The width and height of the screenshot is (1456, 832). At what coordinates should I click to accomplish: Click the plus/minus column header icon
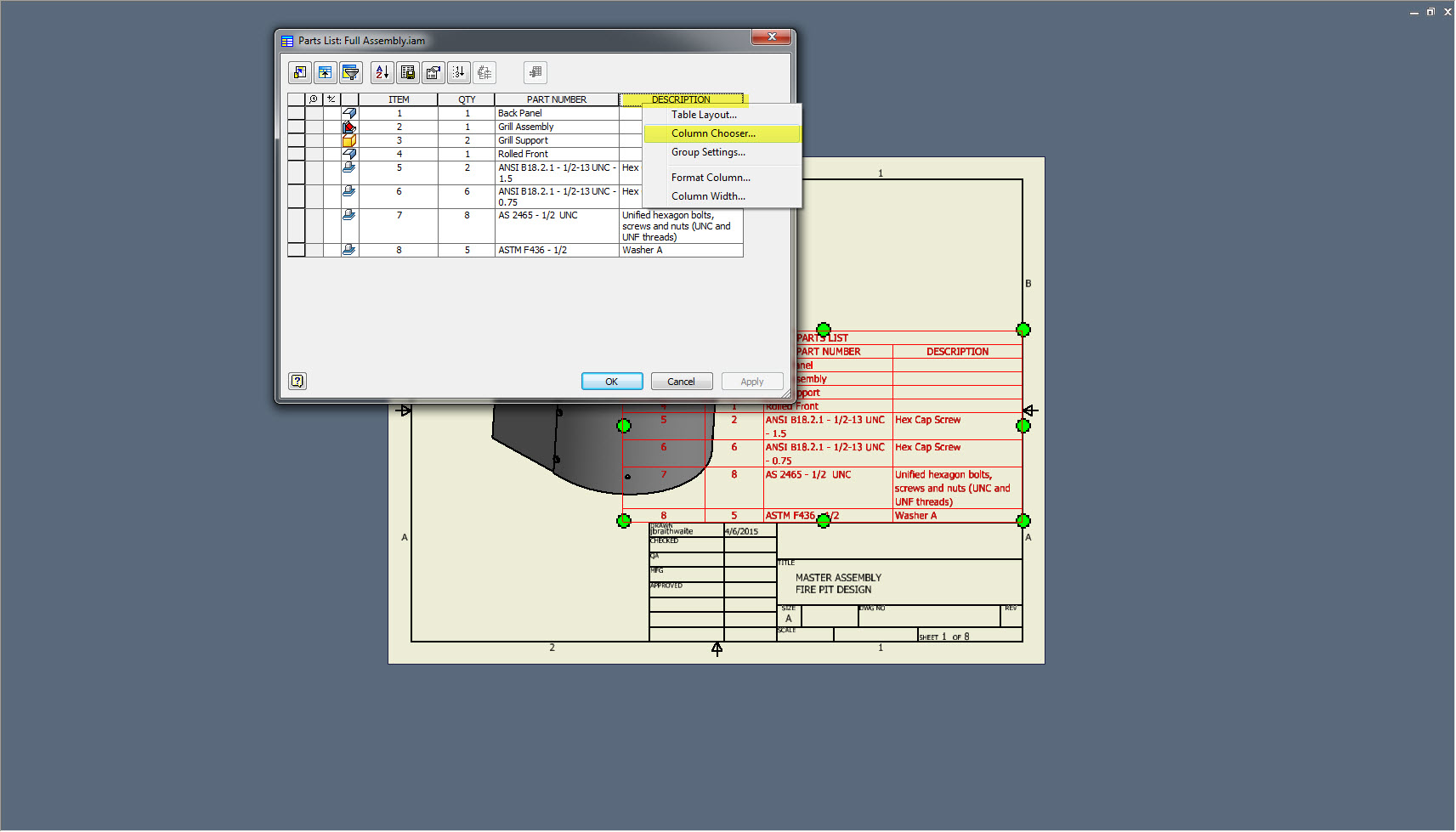point(331,99)
